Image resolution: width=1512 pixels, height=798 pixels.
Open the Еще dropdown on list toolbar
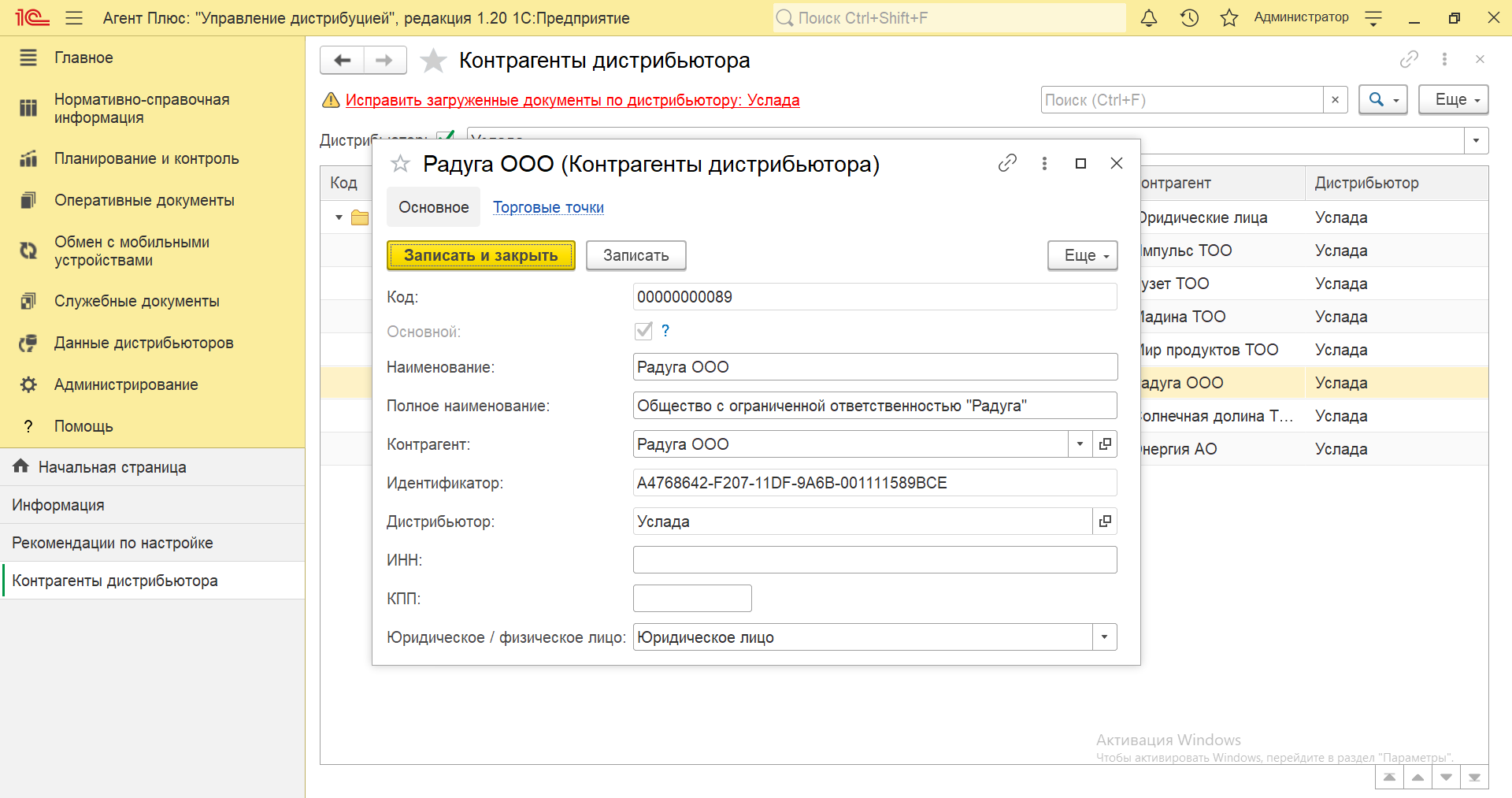(1454, 100)
